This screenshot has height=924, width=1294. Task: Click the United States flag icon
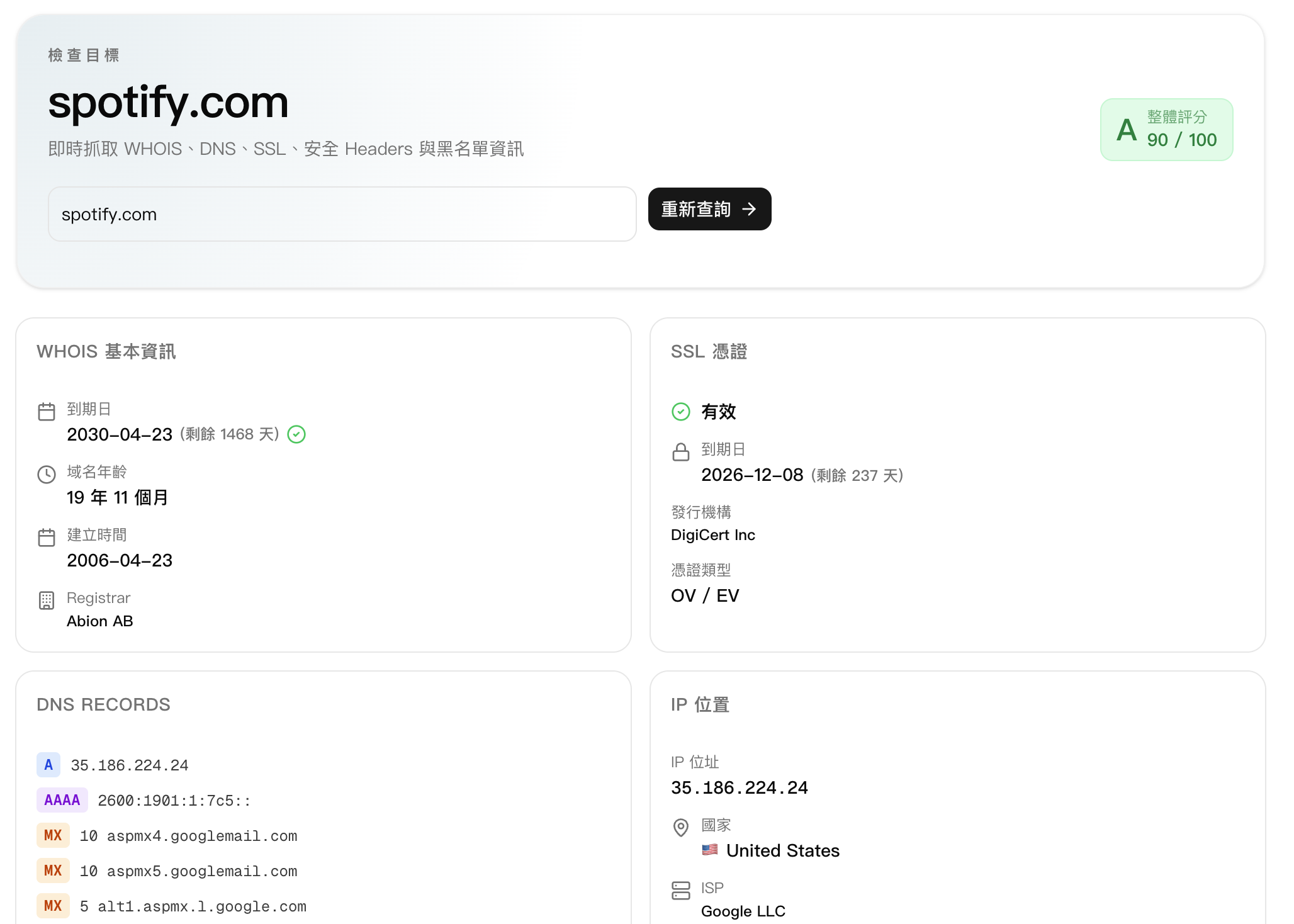710,850
